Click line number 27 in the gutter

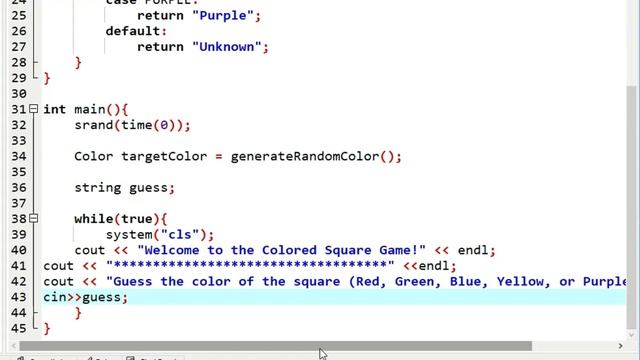click(x=19, y=47)
